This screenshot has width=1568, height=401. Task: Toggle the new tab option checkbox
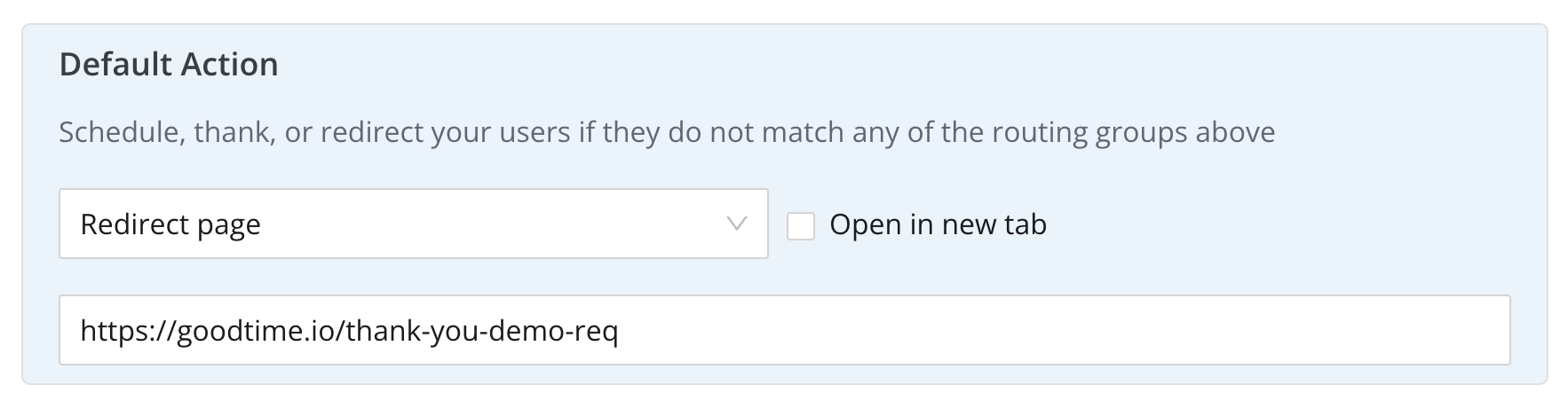coord(801,225)
